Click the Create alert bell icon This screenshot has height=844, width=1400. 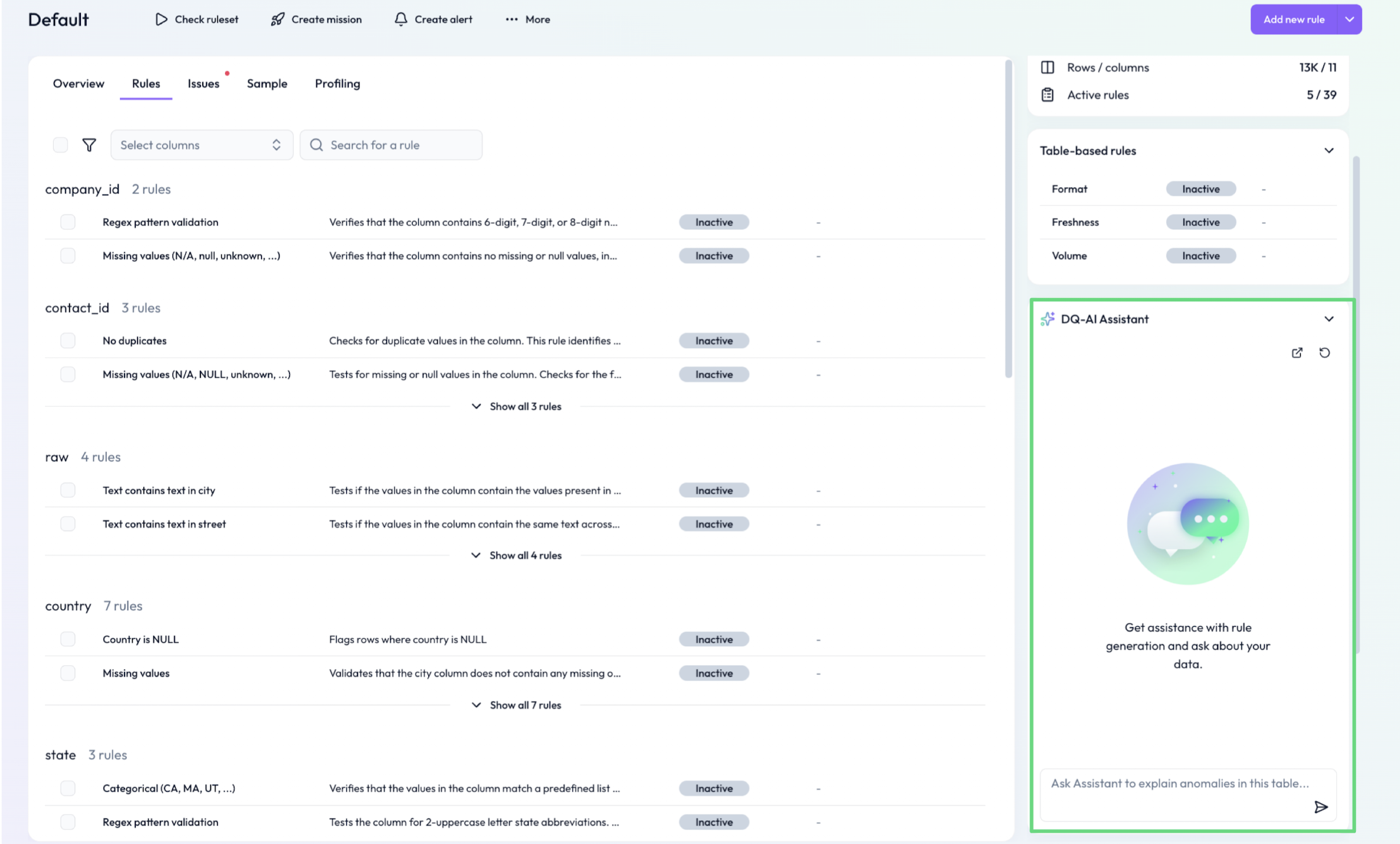coord(401,20)
